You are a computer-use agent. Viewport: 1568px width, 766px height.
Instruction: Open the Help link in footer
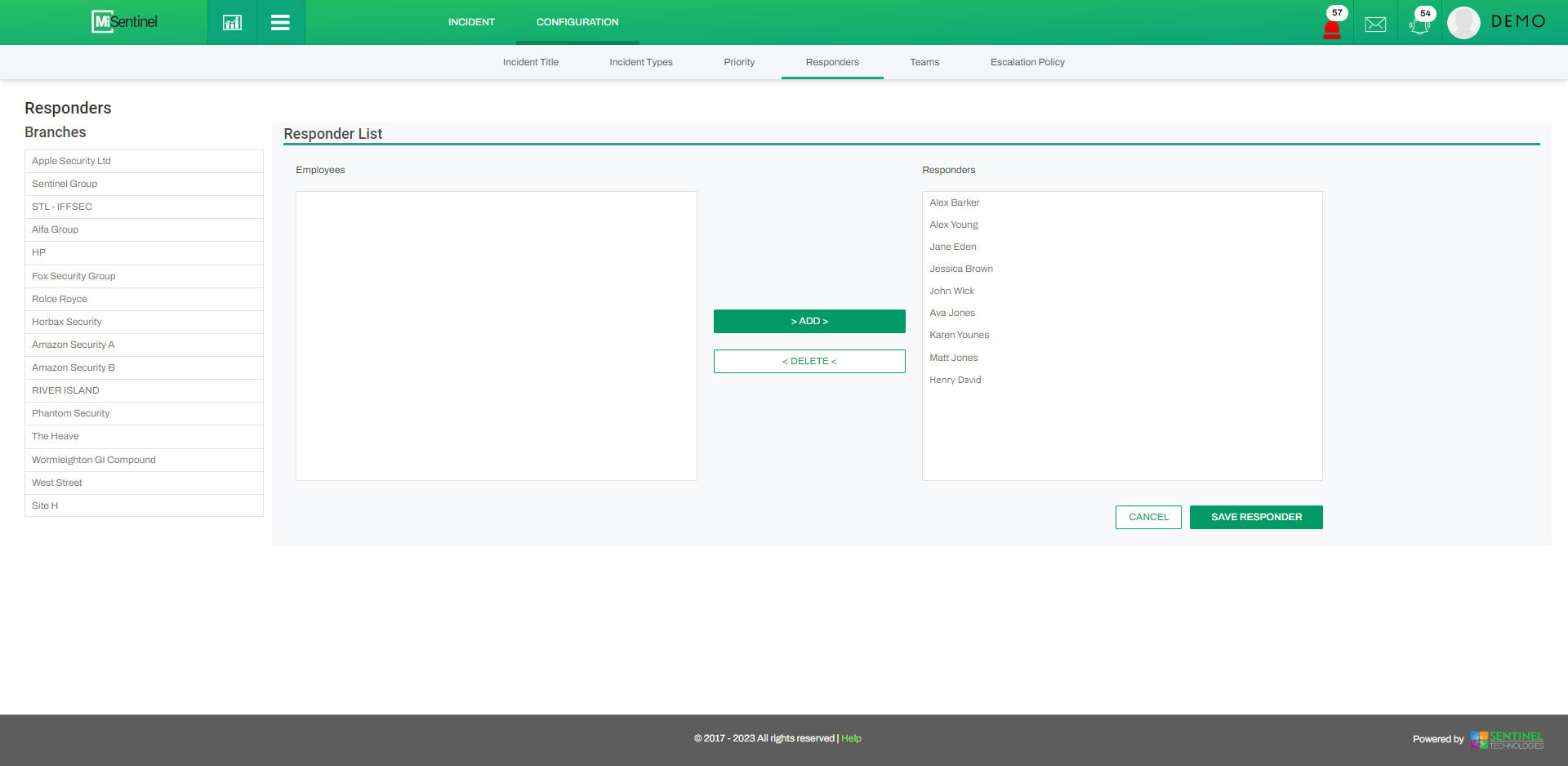pos(851,738)
